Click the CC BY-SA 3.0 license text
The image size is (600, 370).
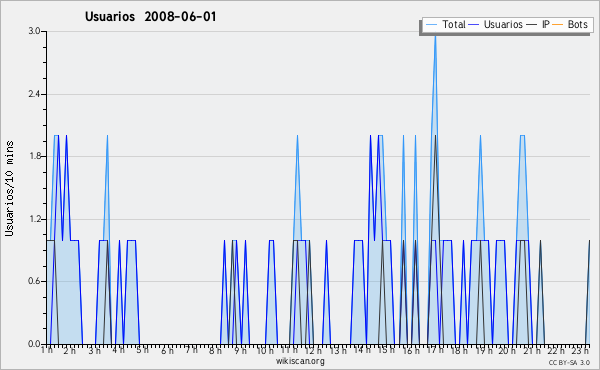pyautogui.click(x=569, y=362)
